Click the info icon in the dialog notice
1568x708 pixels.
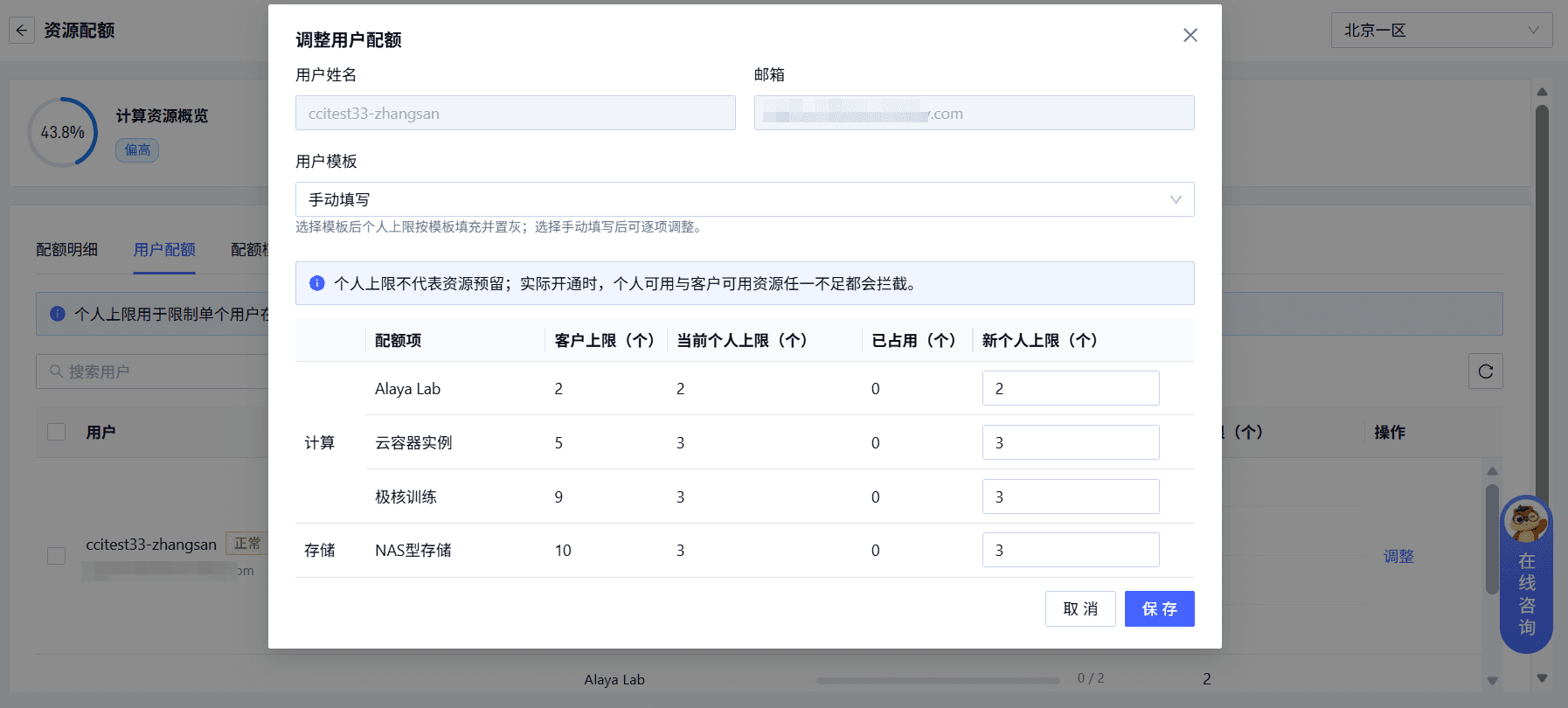pos(317,283)
